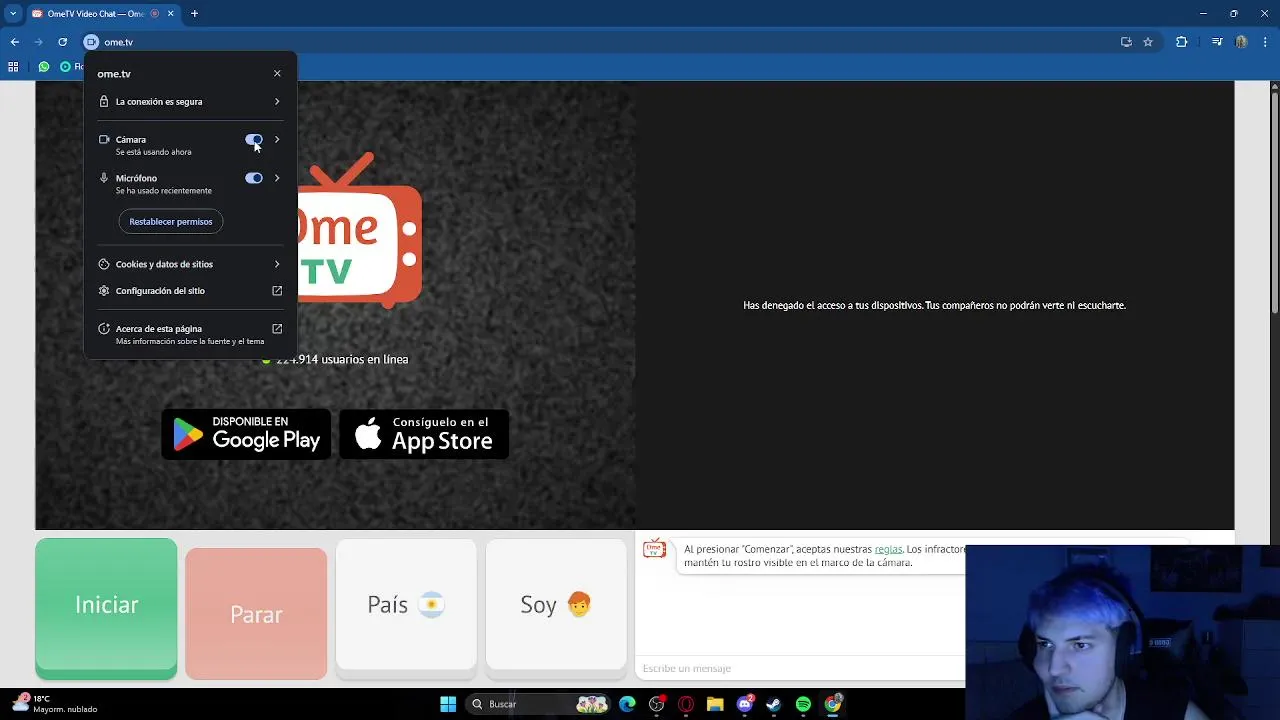Click the webcam overlay thumbnail
Viewport: 1280px width, 720px height.
tap(1122, 632)
